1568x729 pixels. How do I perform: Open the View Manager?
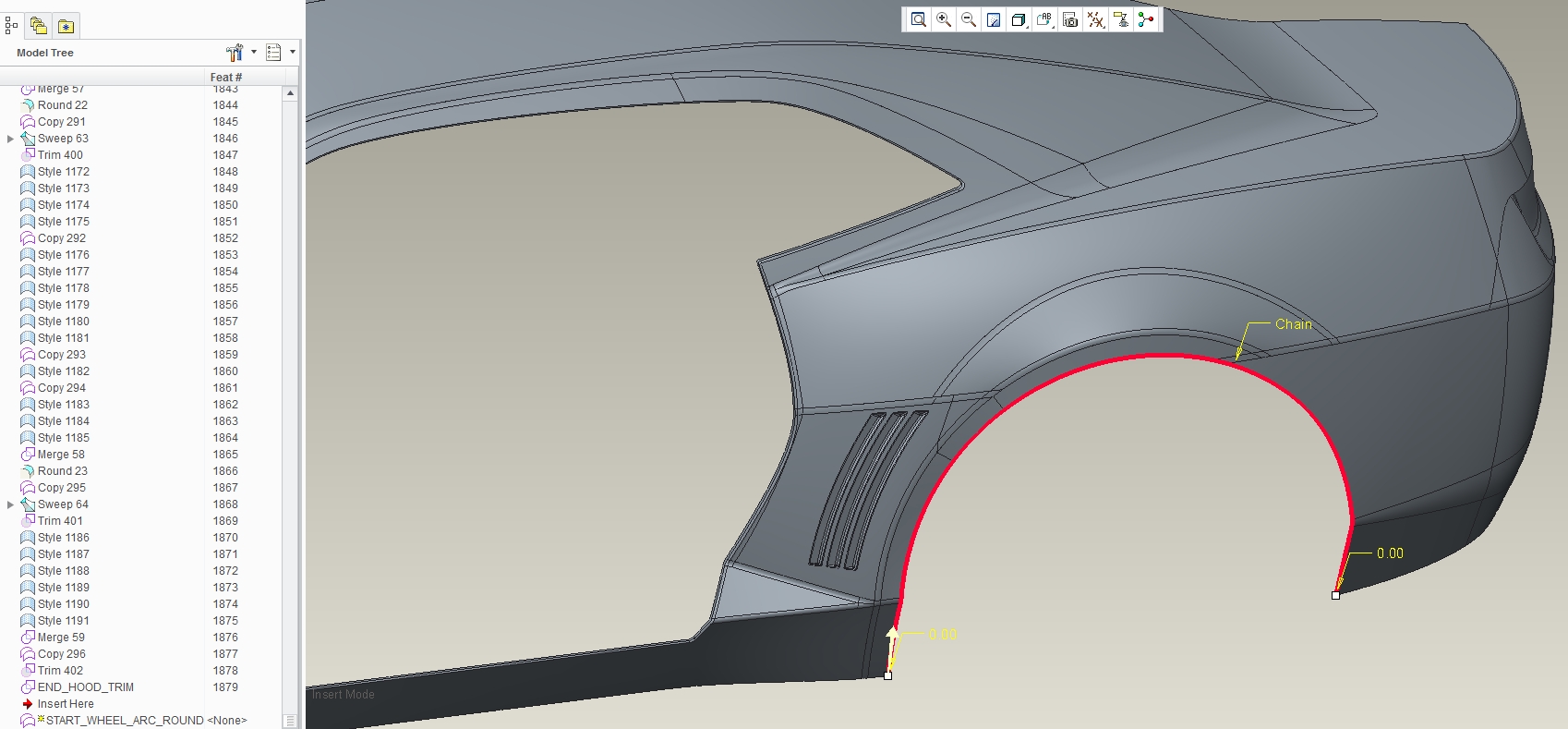[1070, 19]
